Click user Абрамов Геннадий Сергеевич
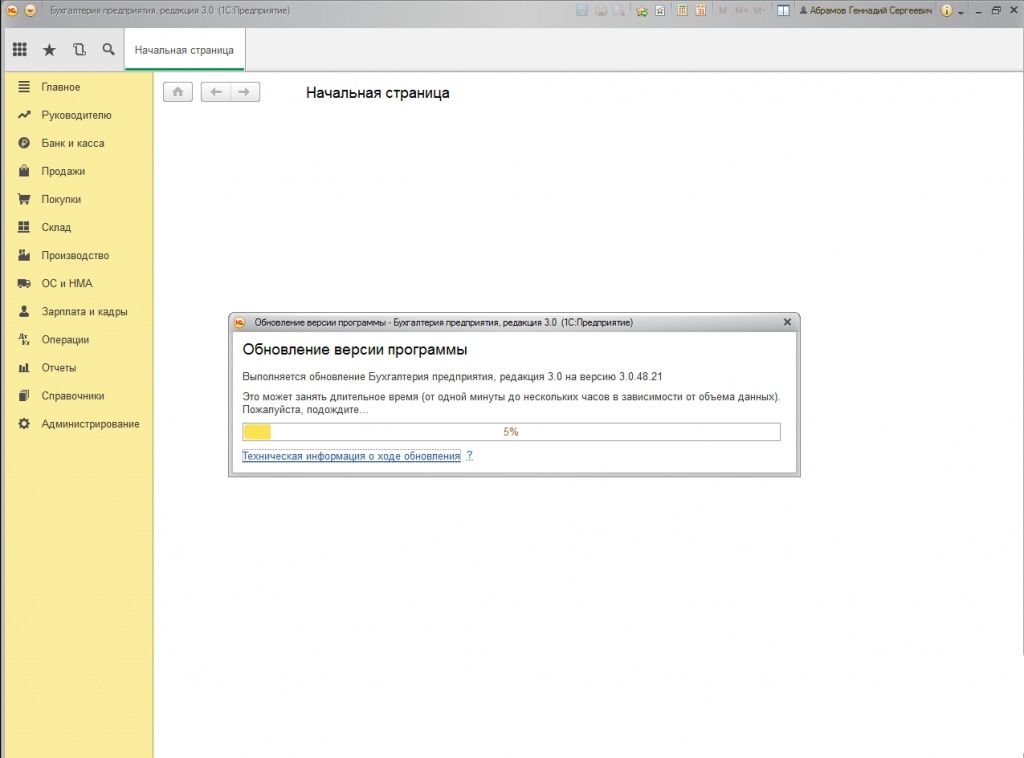The width and height of the screenshot is (1024, 758). coord(866,10)
